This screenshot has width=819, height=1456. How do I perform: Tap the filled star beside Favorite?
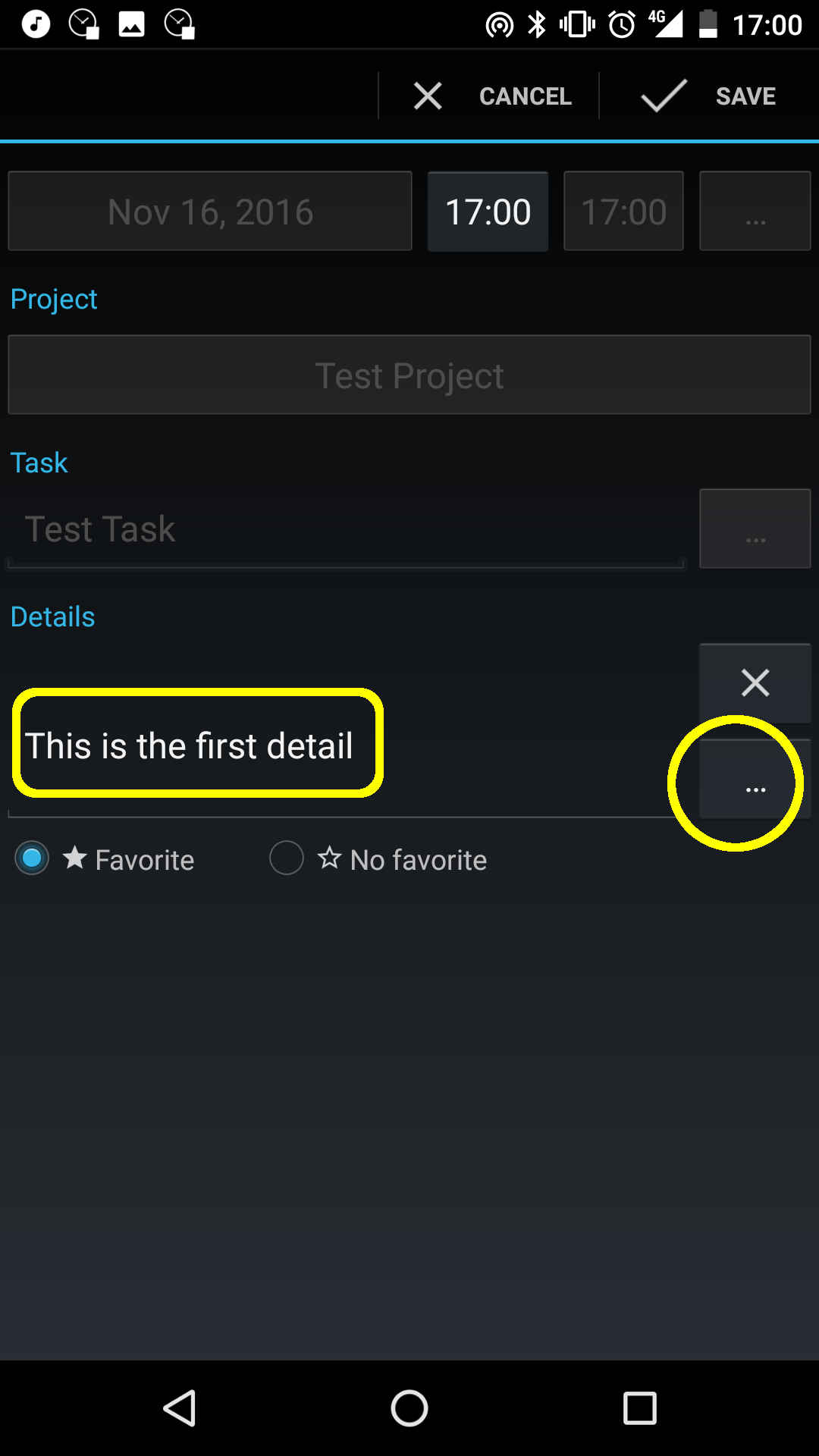click(x=75, y=858)
